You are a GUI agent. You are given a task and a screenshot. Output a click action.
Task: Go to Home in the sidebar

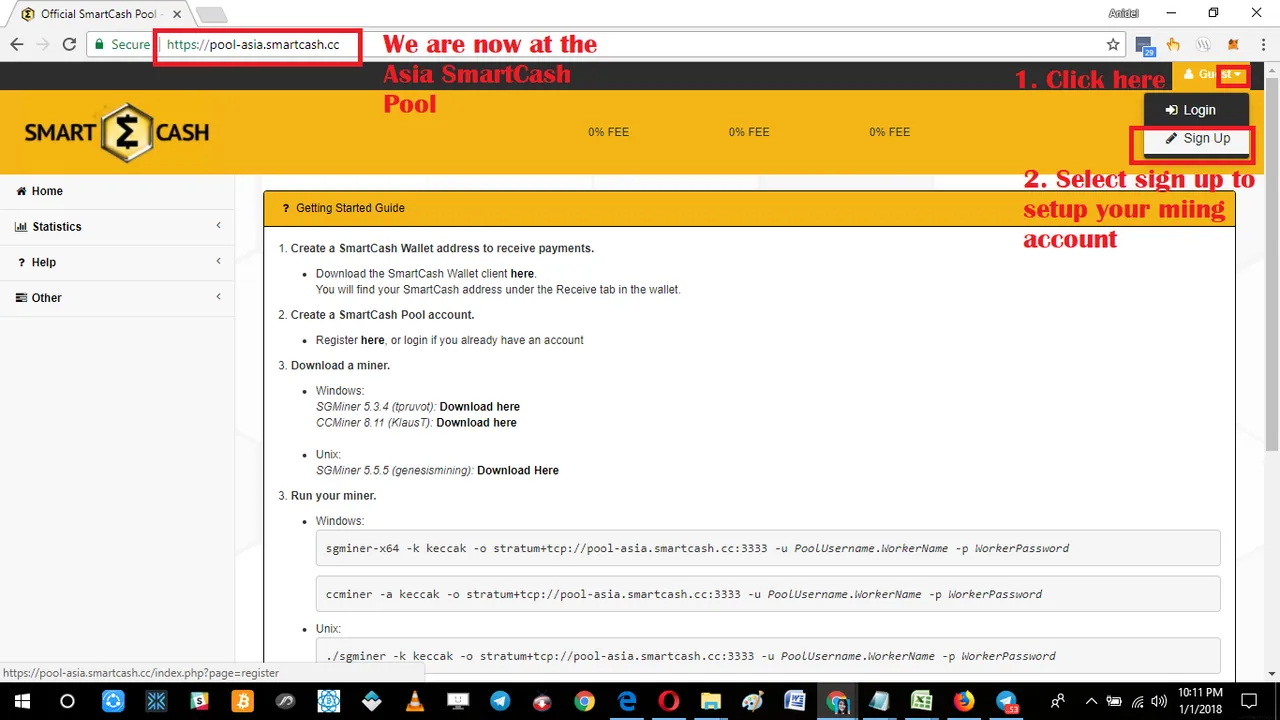click(x=117, y=191)
